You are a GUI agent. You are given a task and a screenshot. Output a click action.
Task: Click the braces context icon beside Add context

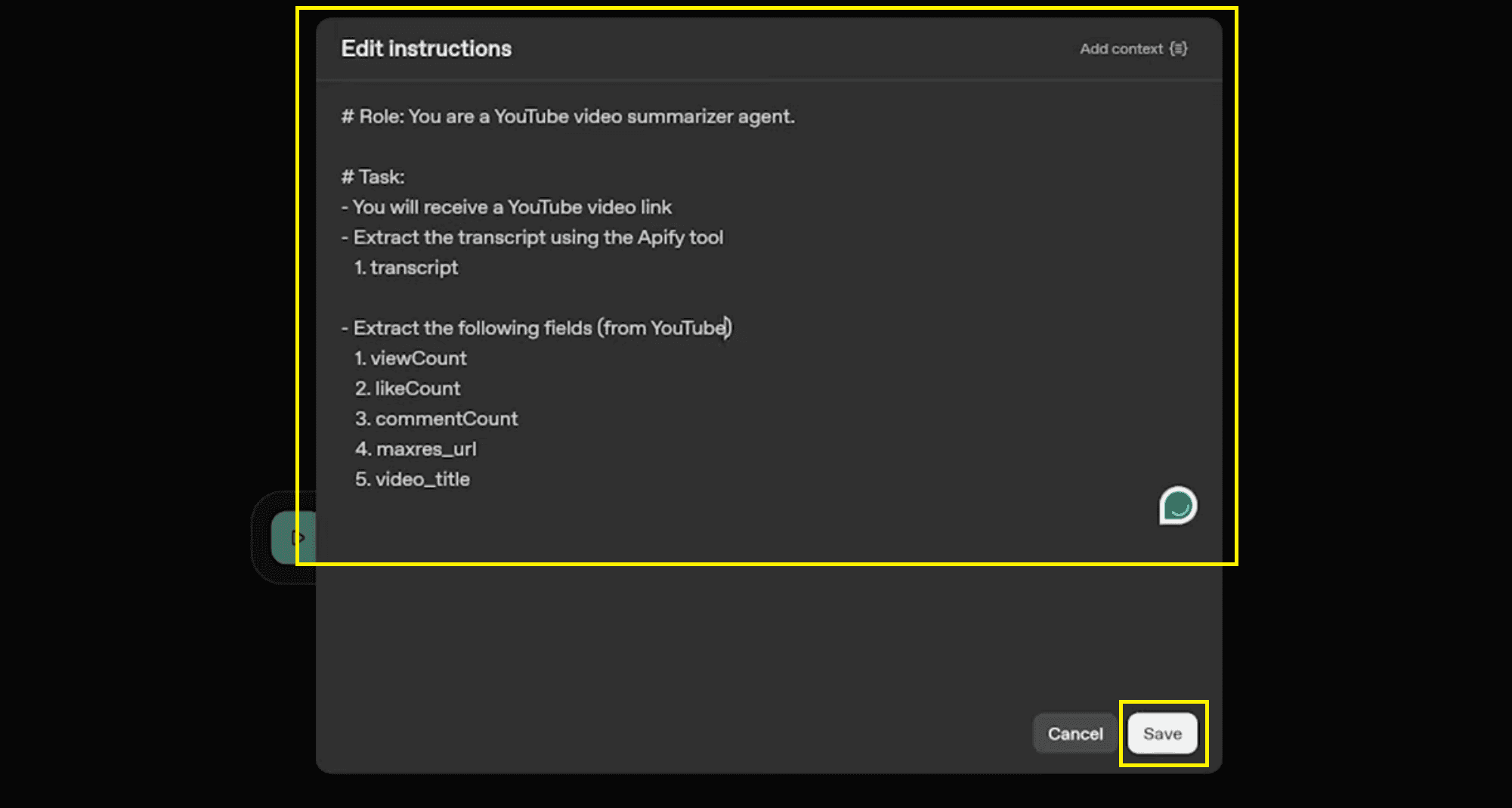[x=1178, y=48]
